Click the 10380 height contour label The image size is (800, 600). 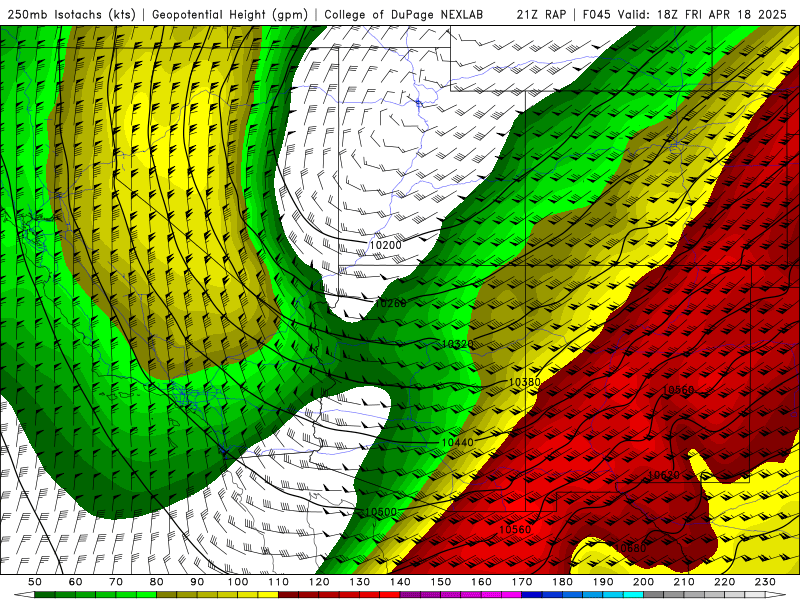pyautogui.click(x=525, y=382)
